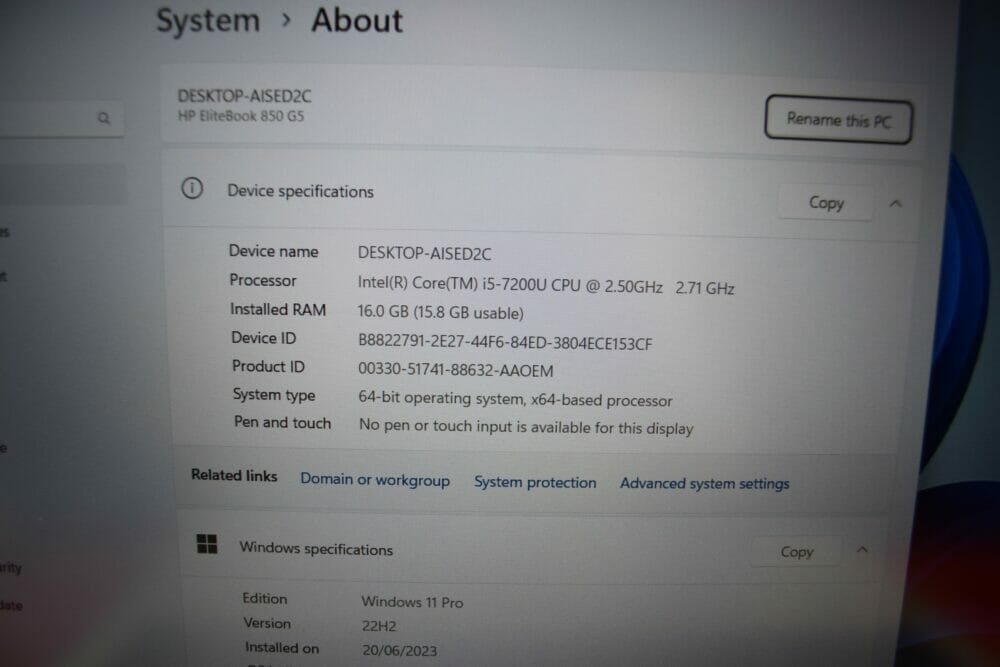
Task: Click the Pen and touch label
Action: point(282,423)
